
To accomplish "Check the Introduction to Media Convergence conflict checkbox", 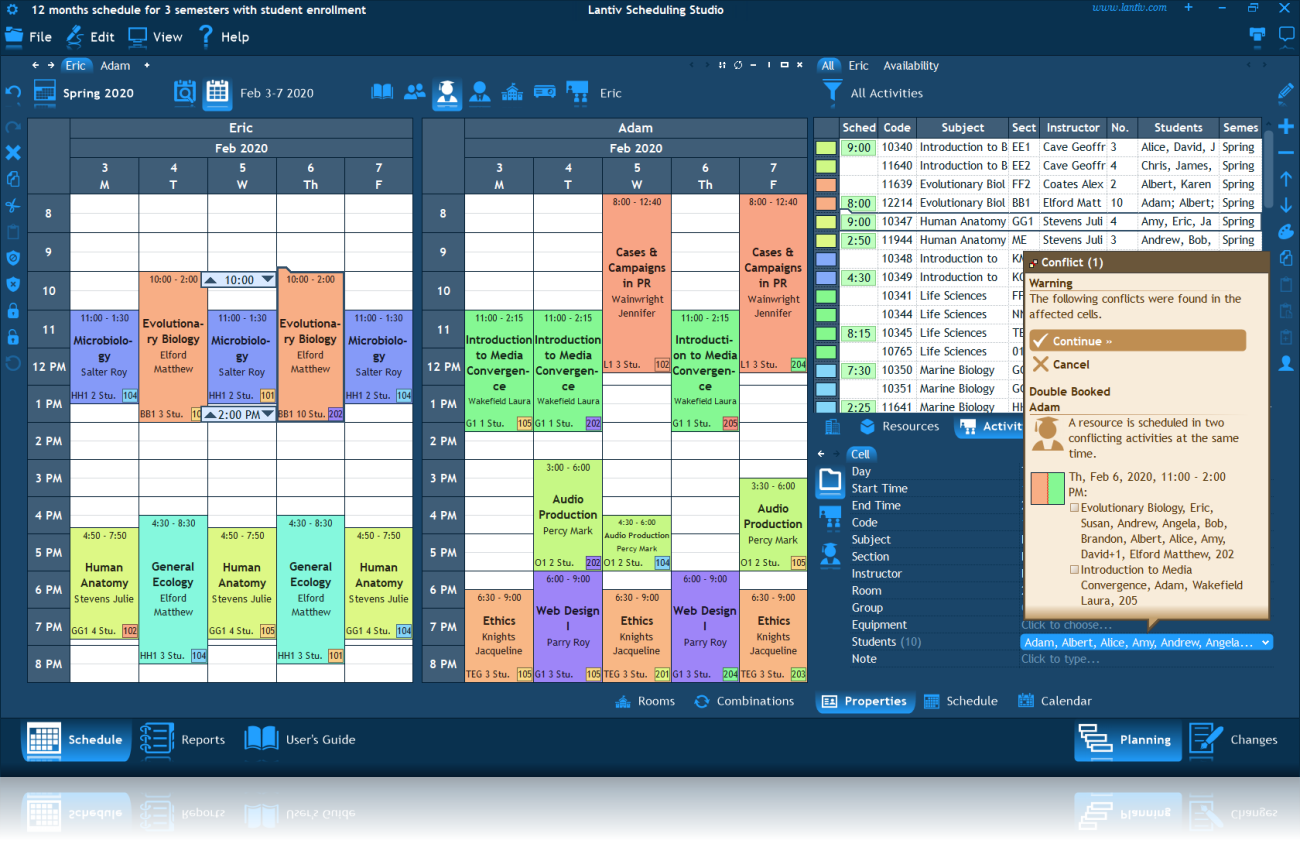I will (1074, 570).
